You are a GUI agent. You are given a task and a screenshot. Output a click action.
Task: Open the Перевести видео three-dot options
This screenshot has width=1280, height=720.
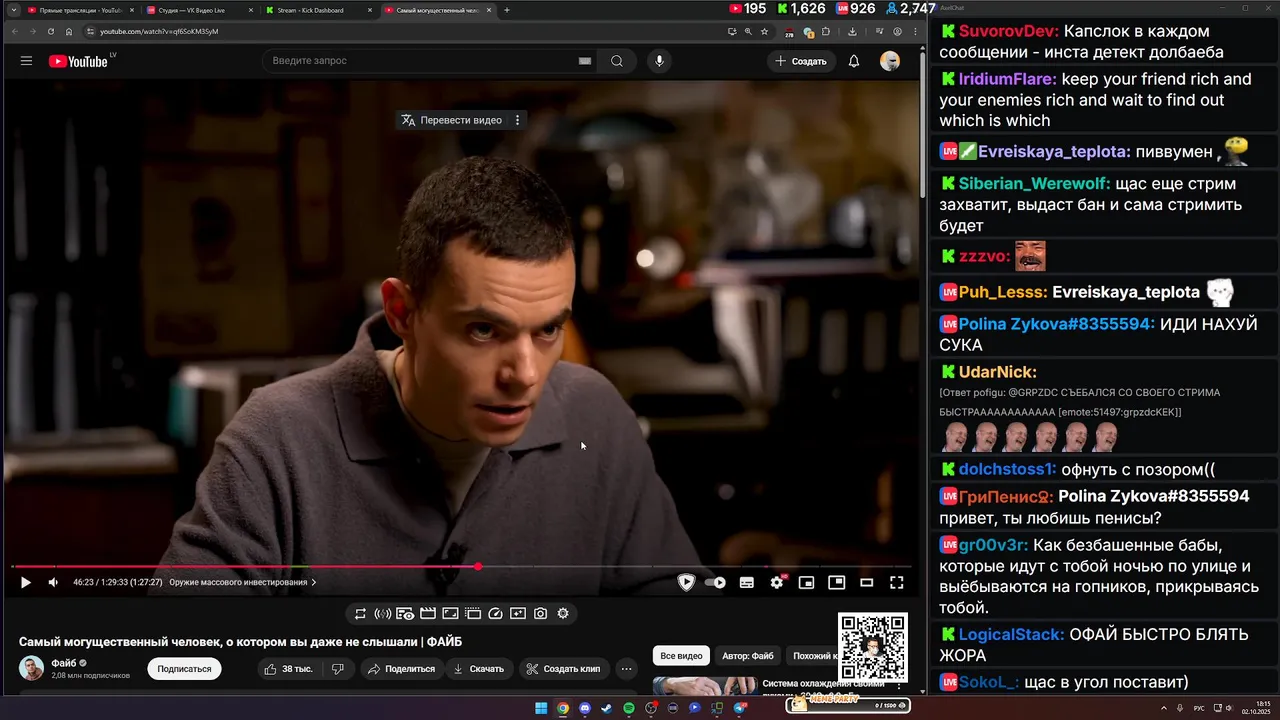tap(517, 120)
